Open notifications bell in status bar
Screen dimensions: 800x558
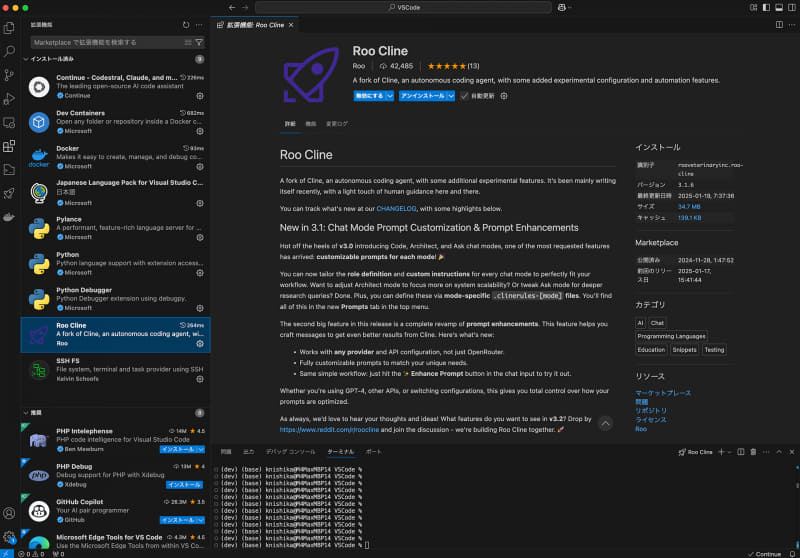tap(792, 554)
